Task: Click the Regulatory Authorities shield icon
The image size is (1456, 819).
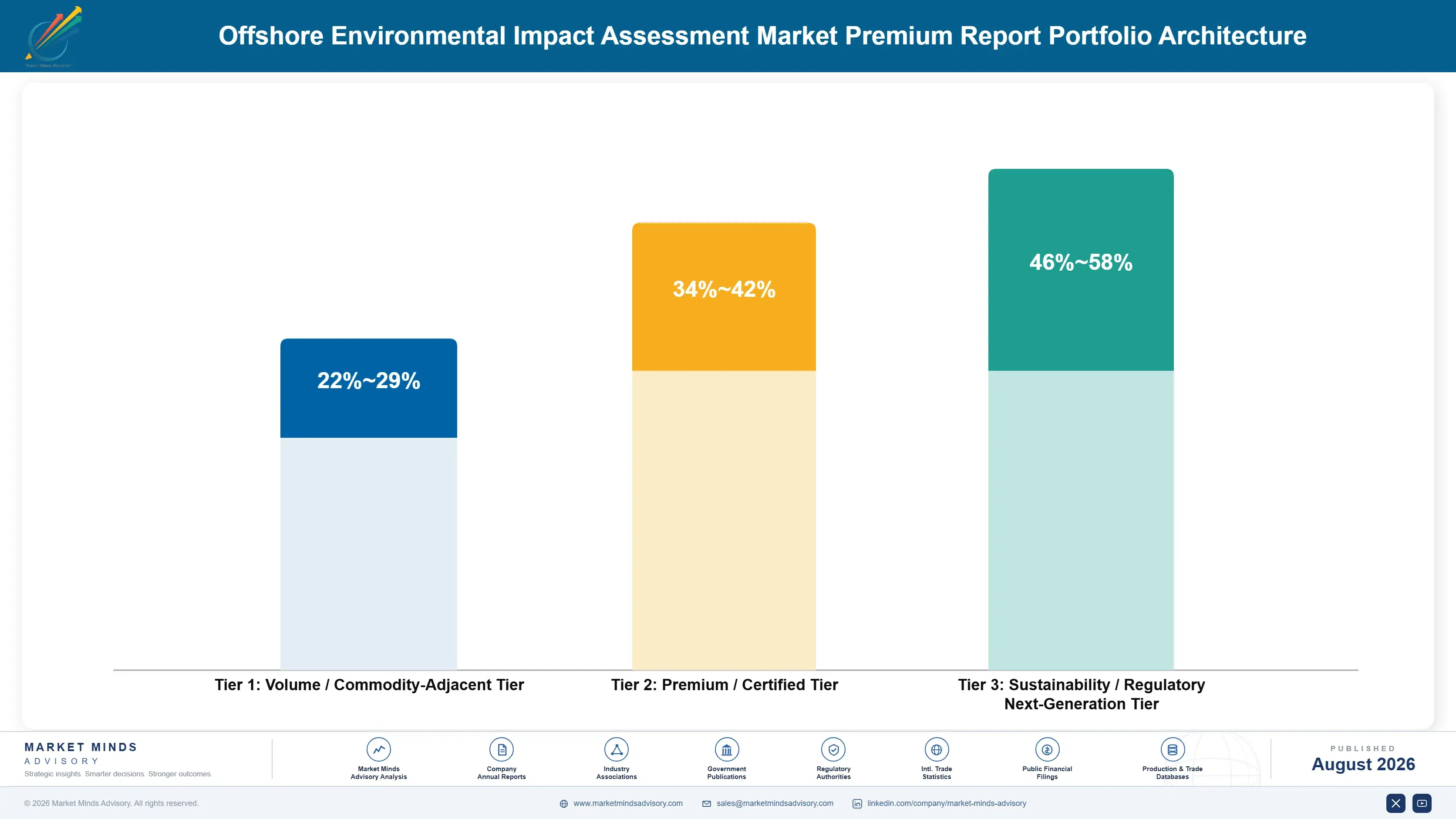Action: click(833, 749)
